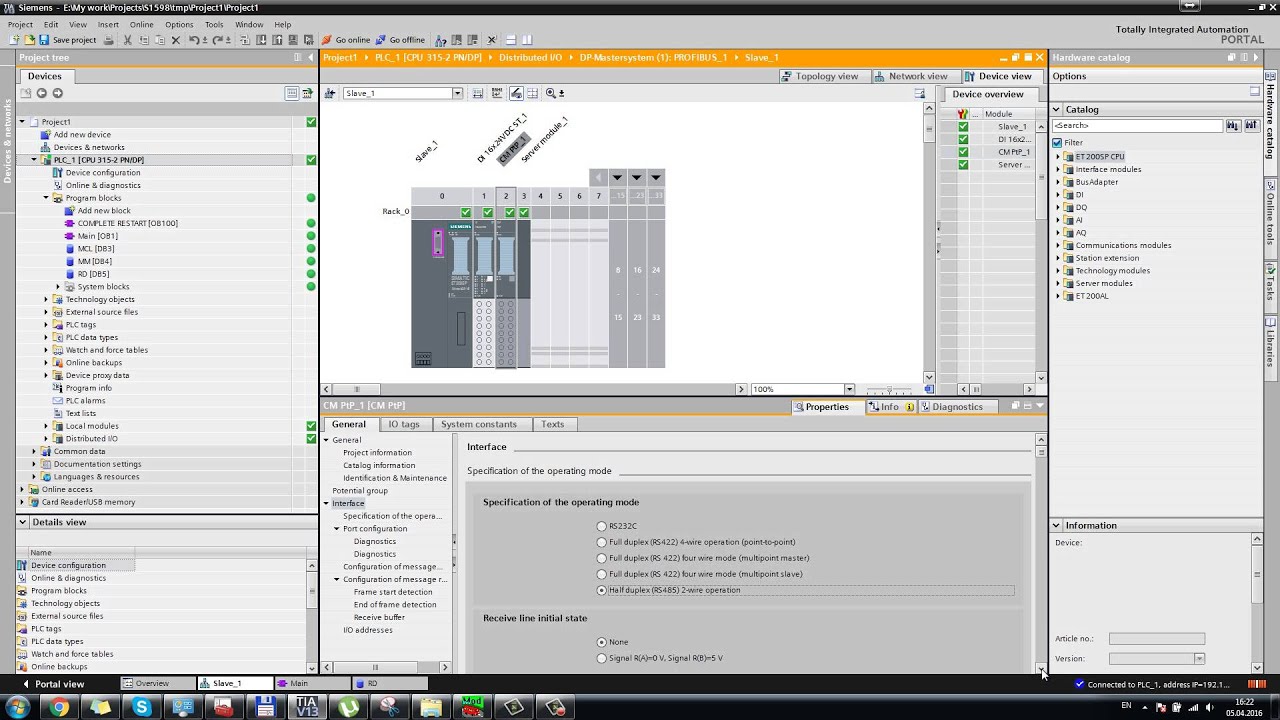Screen dimensions: 1280x720
Task: Open the Online menu
Action: 141,24
